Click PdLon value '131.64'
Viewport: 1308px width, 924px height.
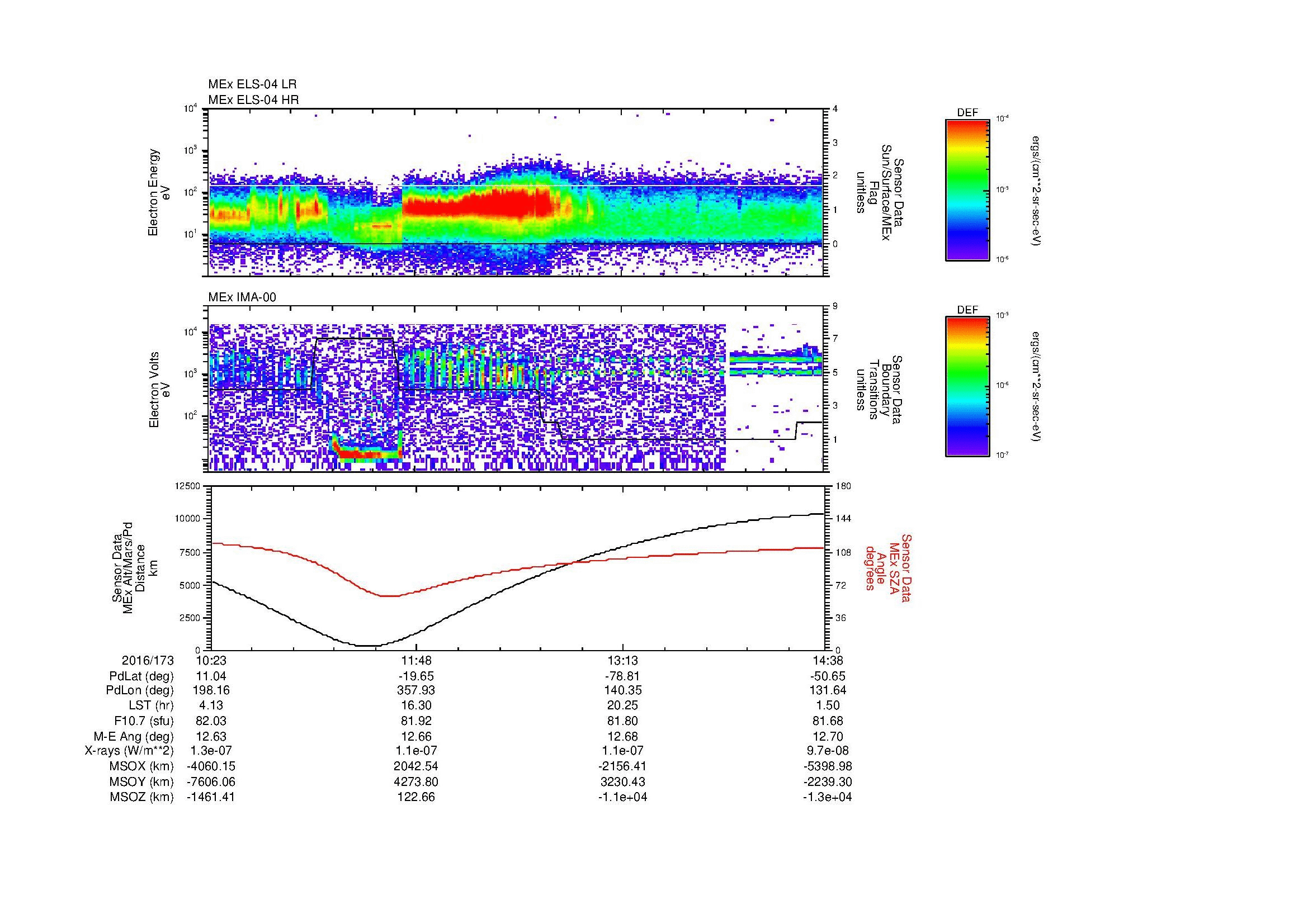coord(828,690)
